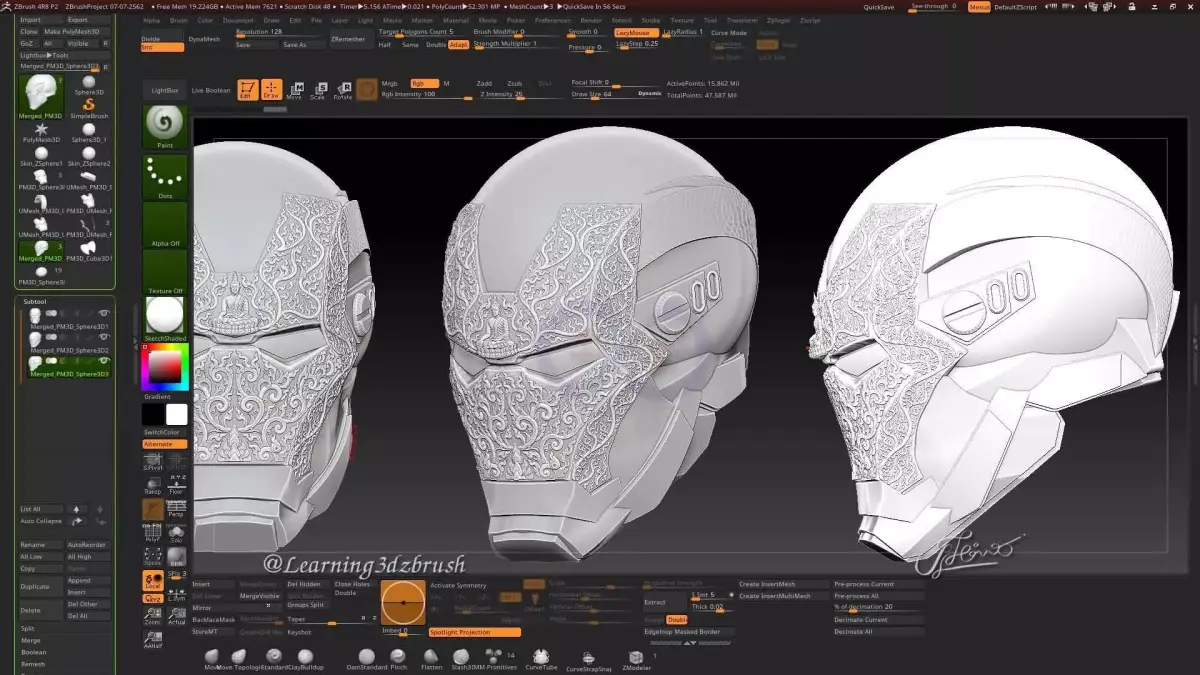The height and width of the screenshot is (675, 1200).
Task: Open the Stroke menu
Action: tap(650, 20)
